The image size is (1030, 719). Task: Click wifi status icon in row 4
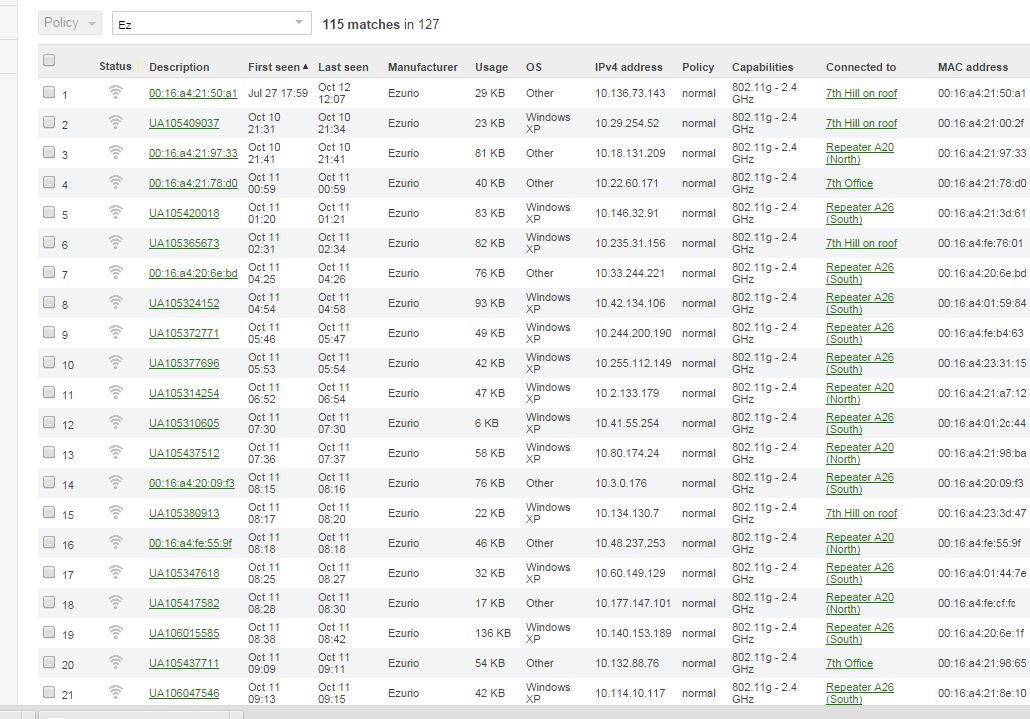116,183
